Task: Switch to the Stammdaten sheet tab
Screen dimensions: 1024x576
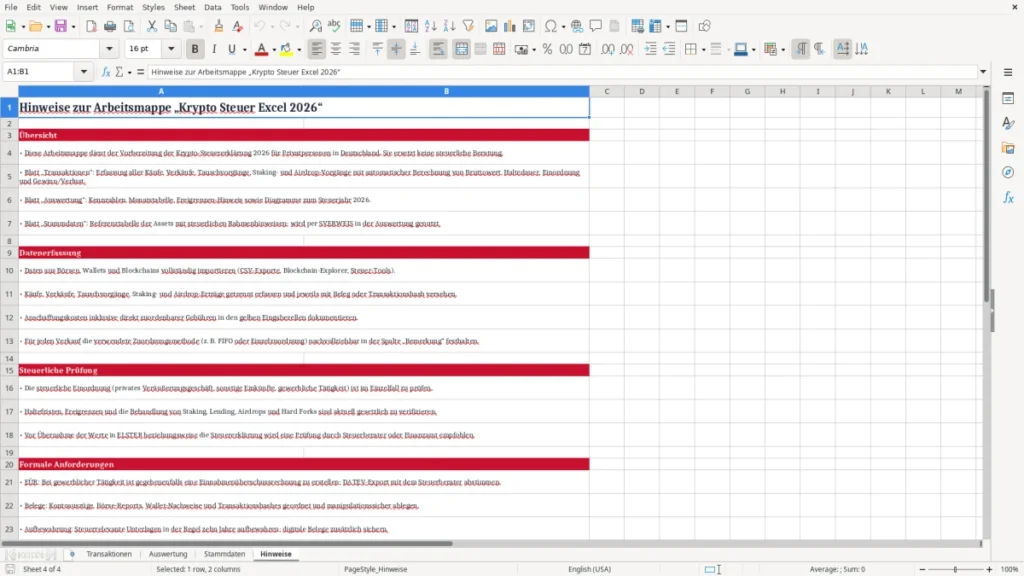Action: coord(225,554)
